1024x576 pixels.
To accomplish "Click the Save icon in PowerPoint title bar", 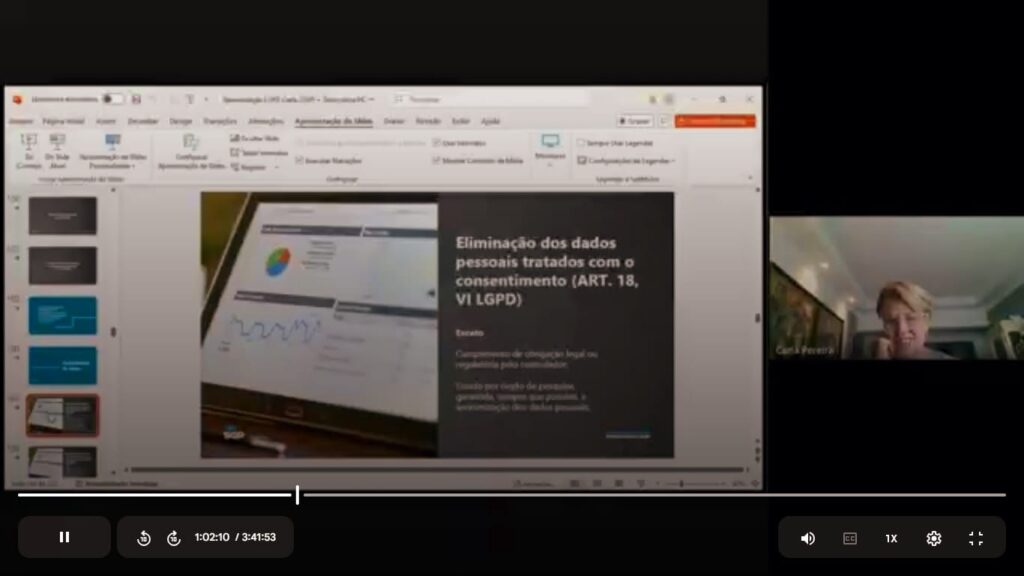I will (x=136, y=99).
